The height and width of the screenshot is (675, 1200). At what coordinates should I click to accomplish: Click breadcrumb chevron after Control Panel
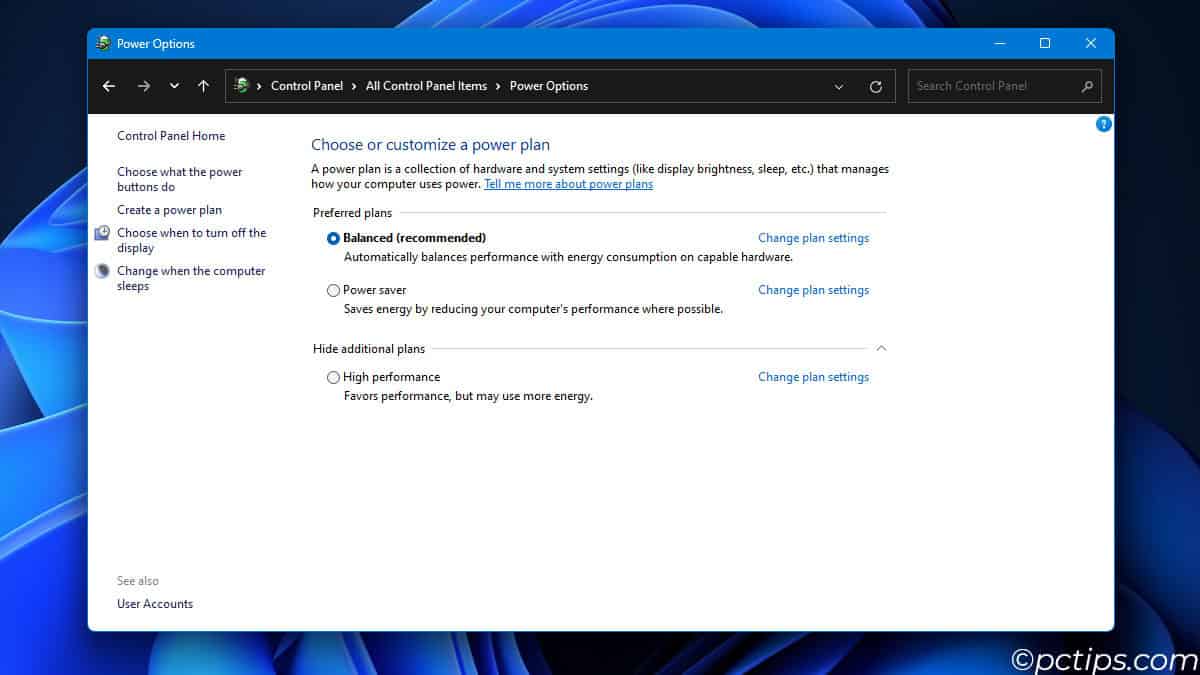coord(355,86)
